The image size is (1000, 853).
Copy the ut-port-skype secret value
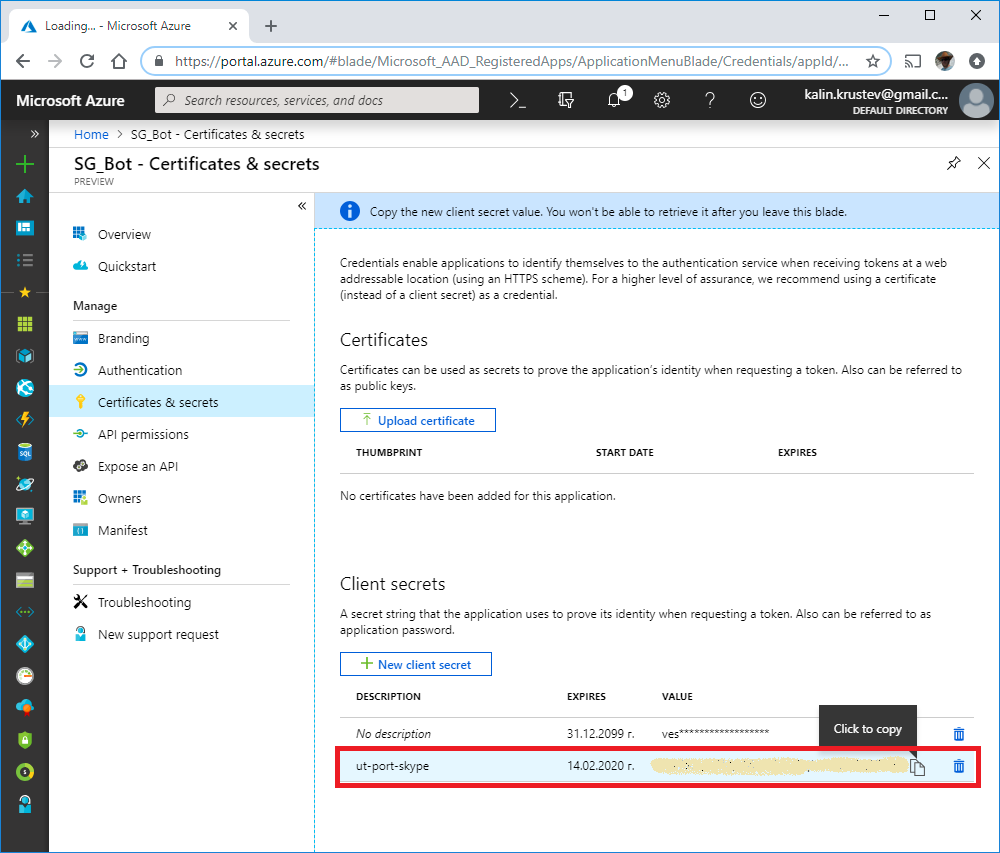point(917,767)
